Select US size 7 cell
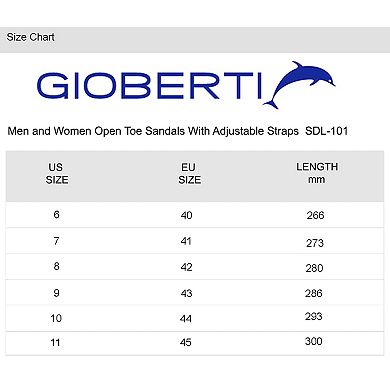Image resolution: width=390 pixels, height=390 pixels. [x=56, y=240]
